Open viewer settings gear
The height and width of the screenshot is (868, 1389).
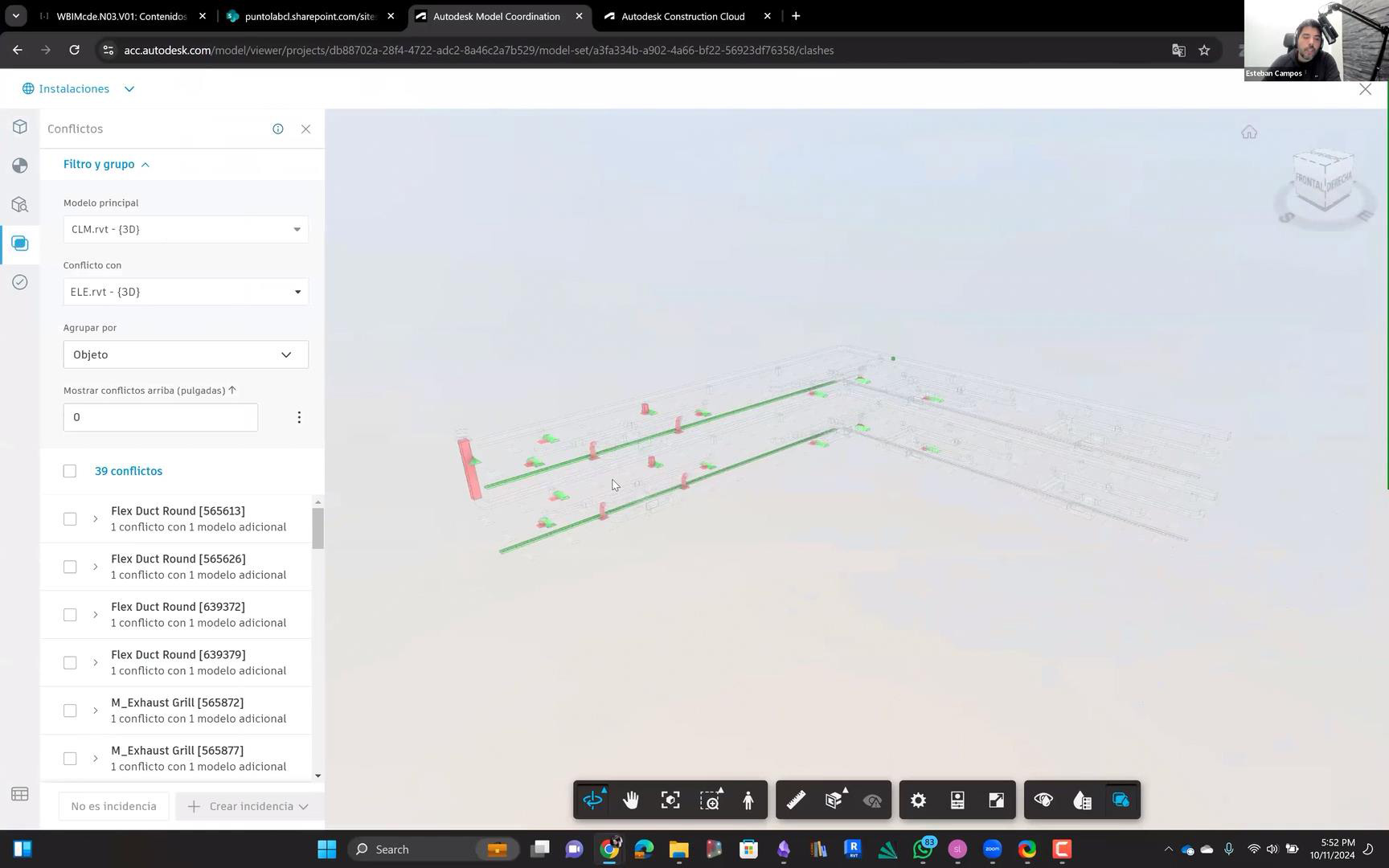tap(918, 800)
